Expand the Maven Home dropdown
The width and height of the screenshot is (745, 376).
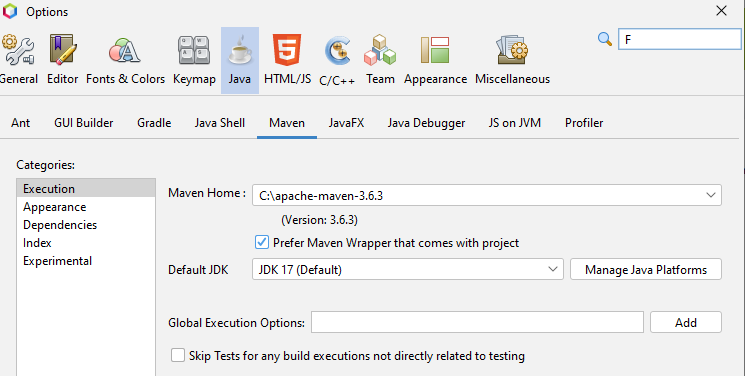click(x=710, y=195)
